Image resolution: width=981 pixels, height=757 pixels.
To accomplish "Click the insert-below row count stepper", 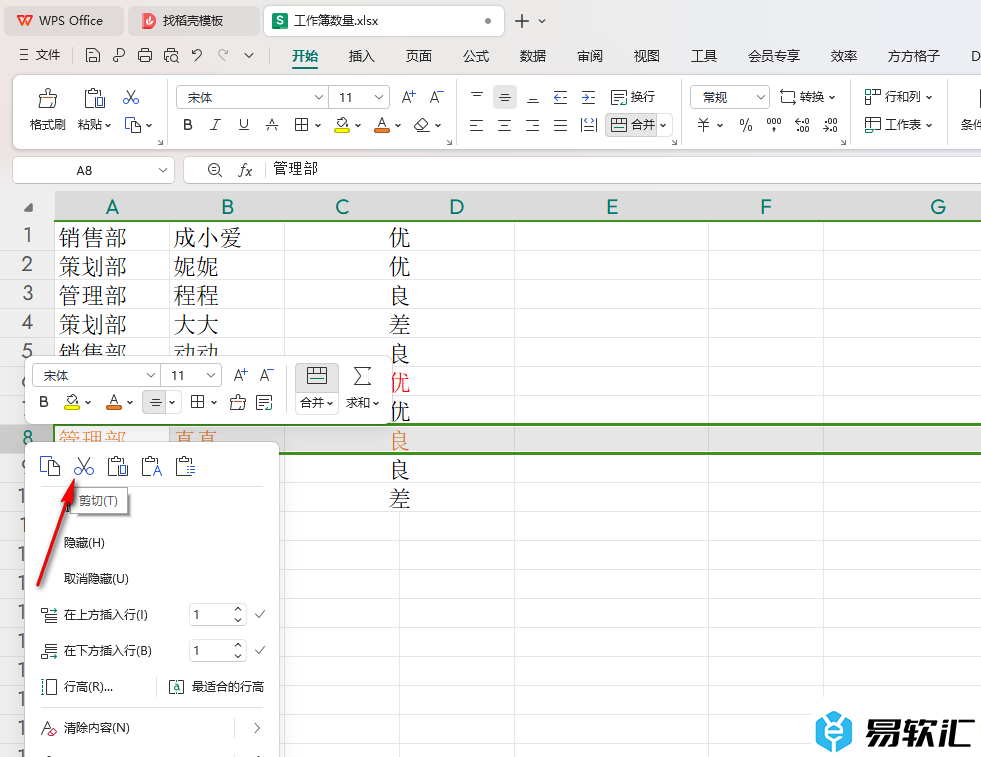I will point(238,651).
